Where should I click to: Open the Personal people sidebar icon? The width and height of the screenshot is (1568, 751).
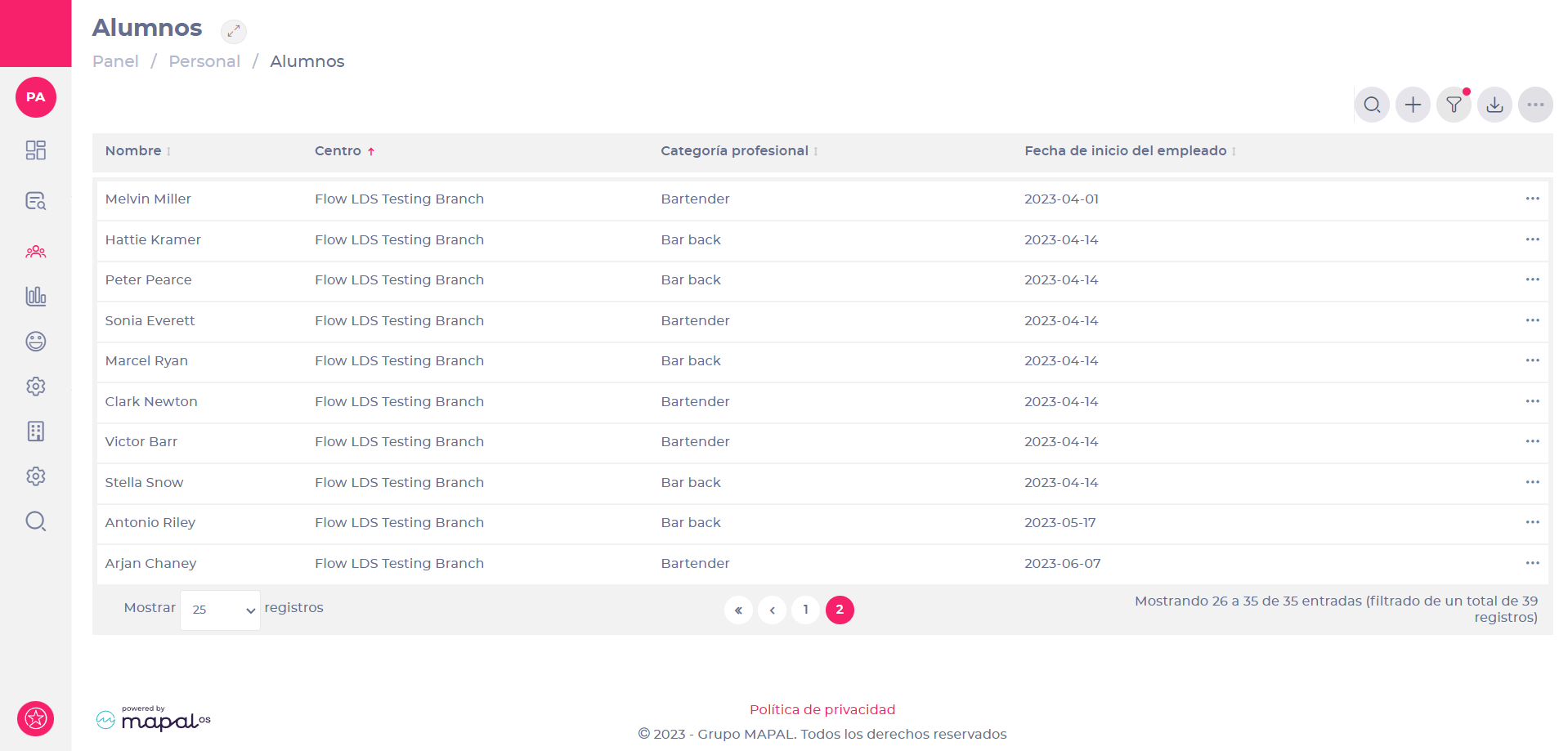[36, 252]
